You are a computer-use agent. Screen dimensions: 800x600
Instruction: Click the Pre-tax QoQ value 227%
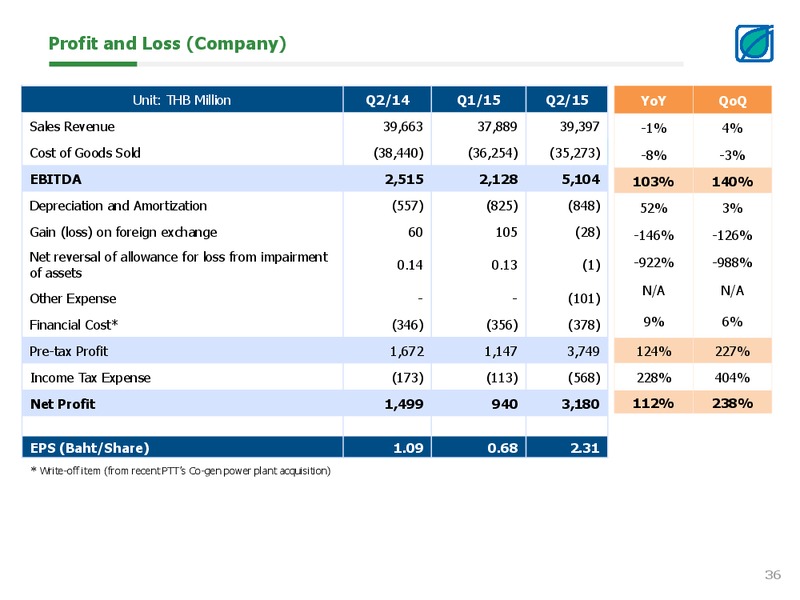(x=732, y=352)
